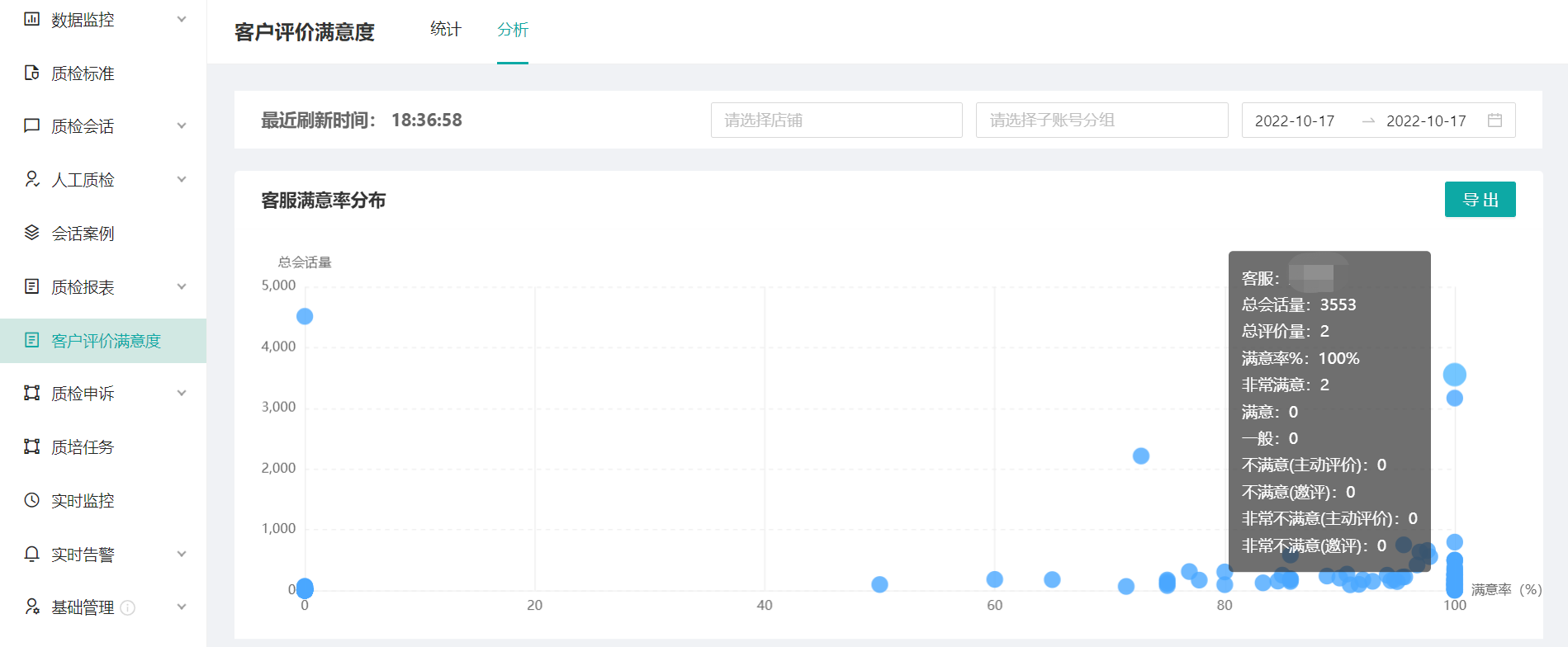Click the 质检标准 document icon
1568x647 pixels.
click(31, 73)
